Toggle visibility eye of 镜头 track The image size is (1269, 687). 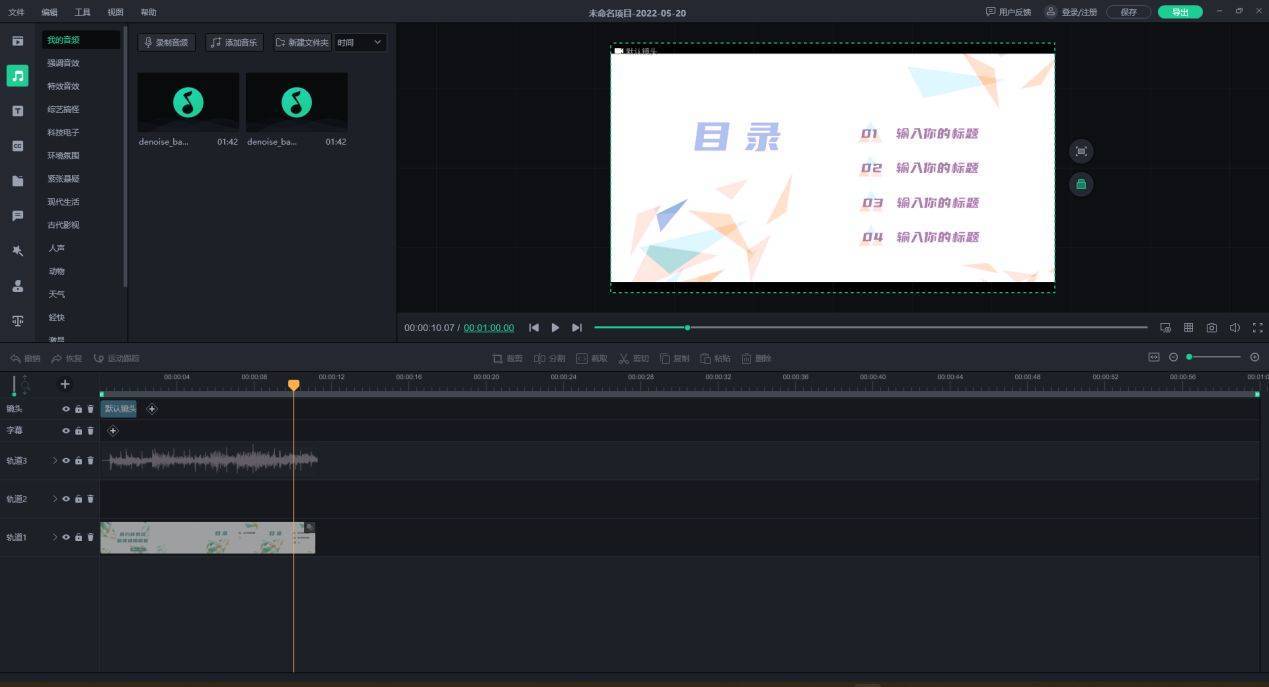(66, 409)
